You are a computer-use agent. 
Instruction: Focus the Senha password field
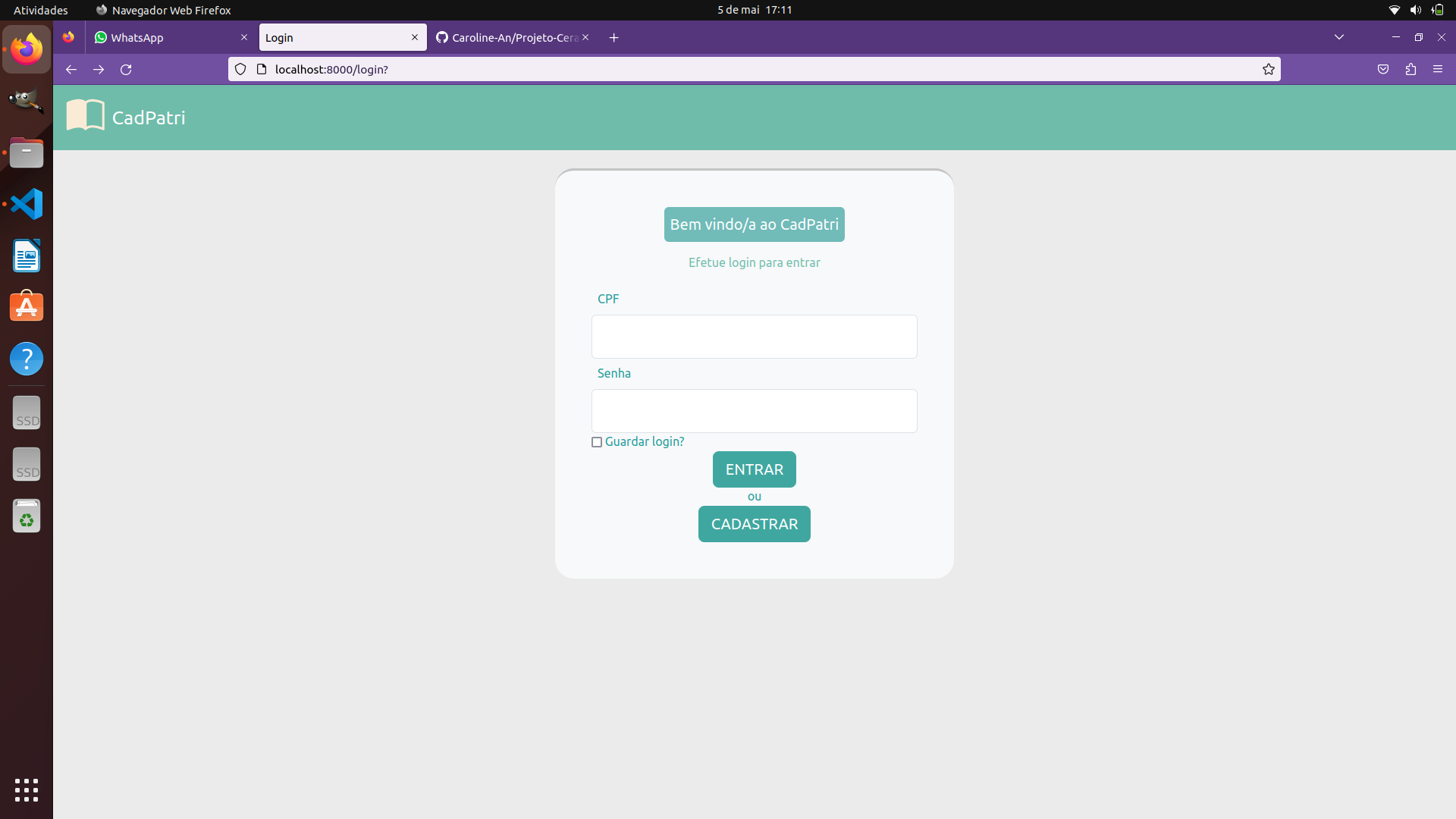[755, 411]
